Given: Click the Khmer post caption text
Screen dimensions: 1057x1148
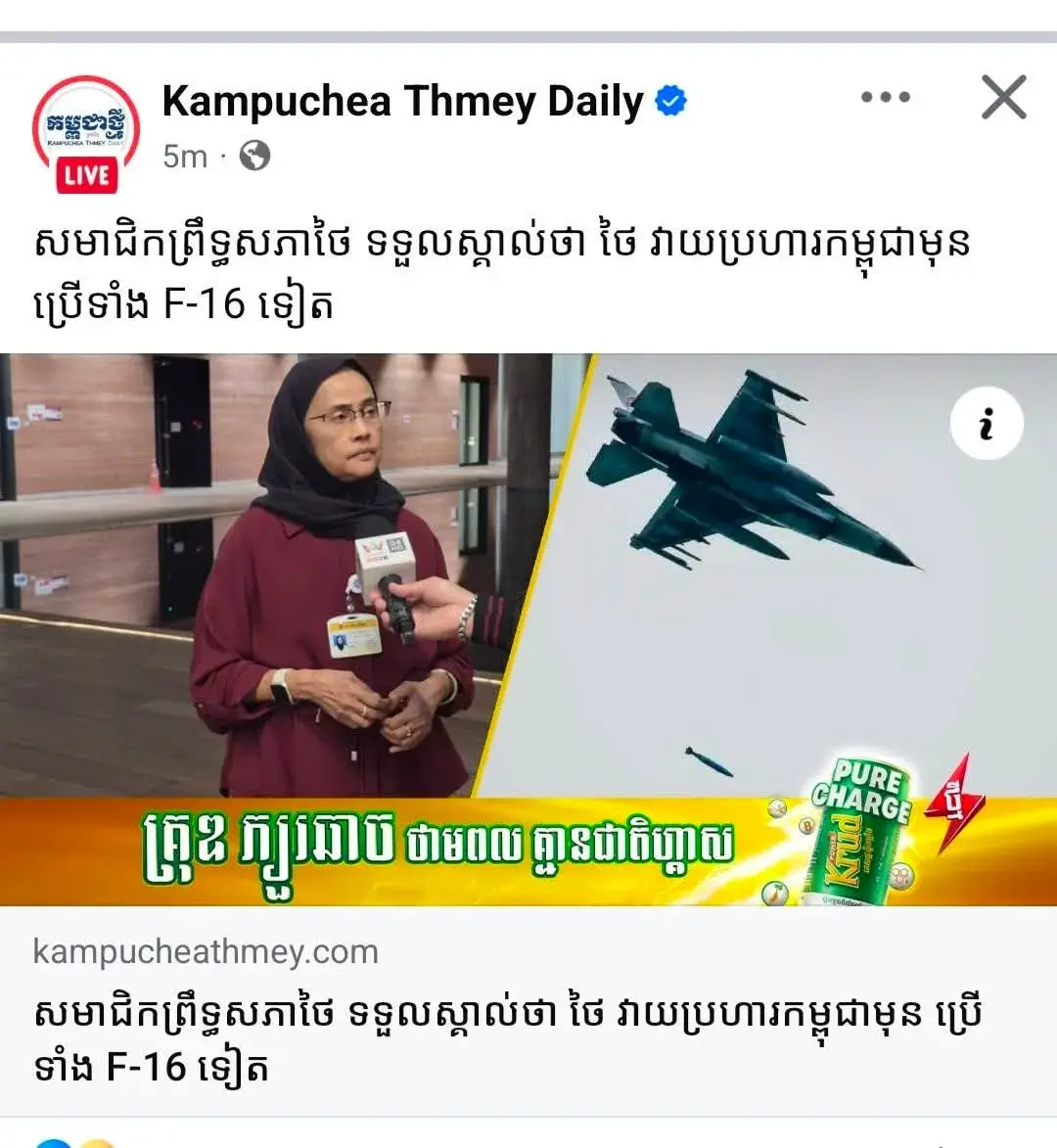Looking at the screenshot, I should pyautogui.click(x=502, y=273).
